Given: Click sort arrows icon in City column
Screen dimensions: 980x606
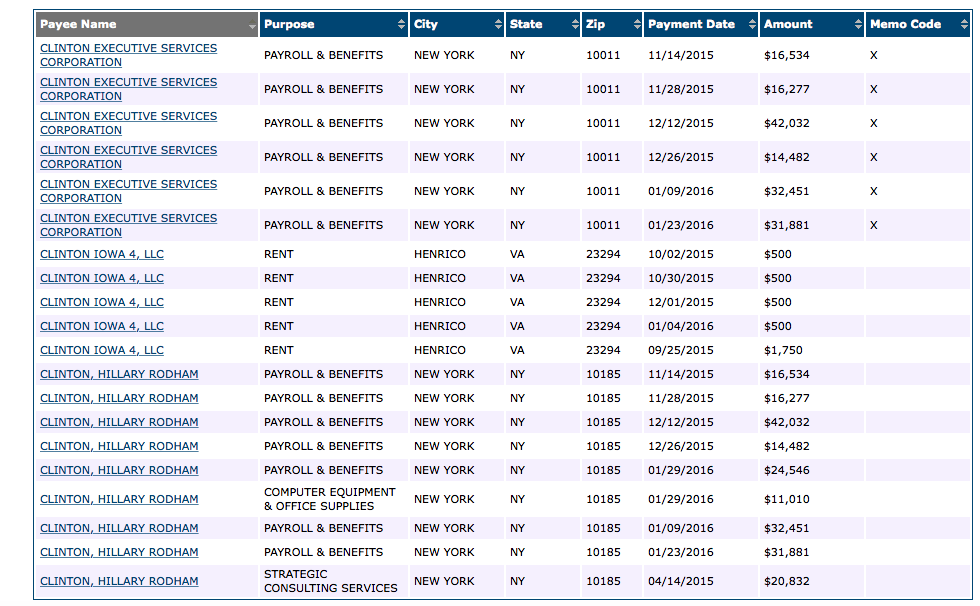Looking at the screenshot, I should [498, 24].
